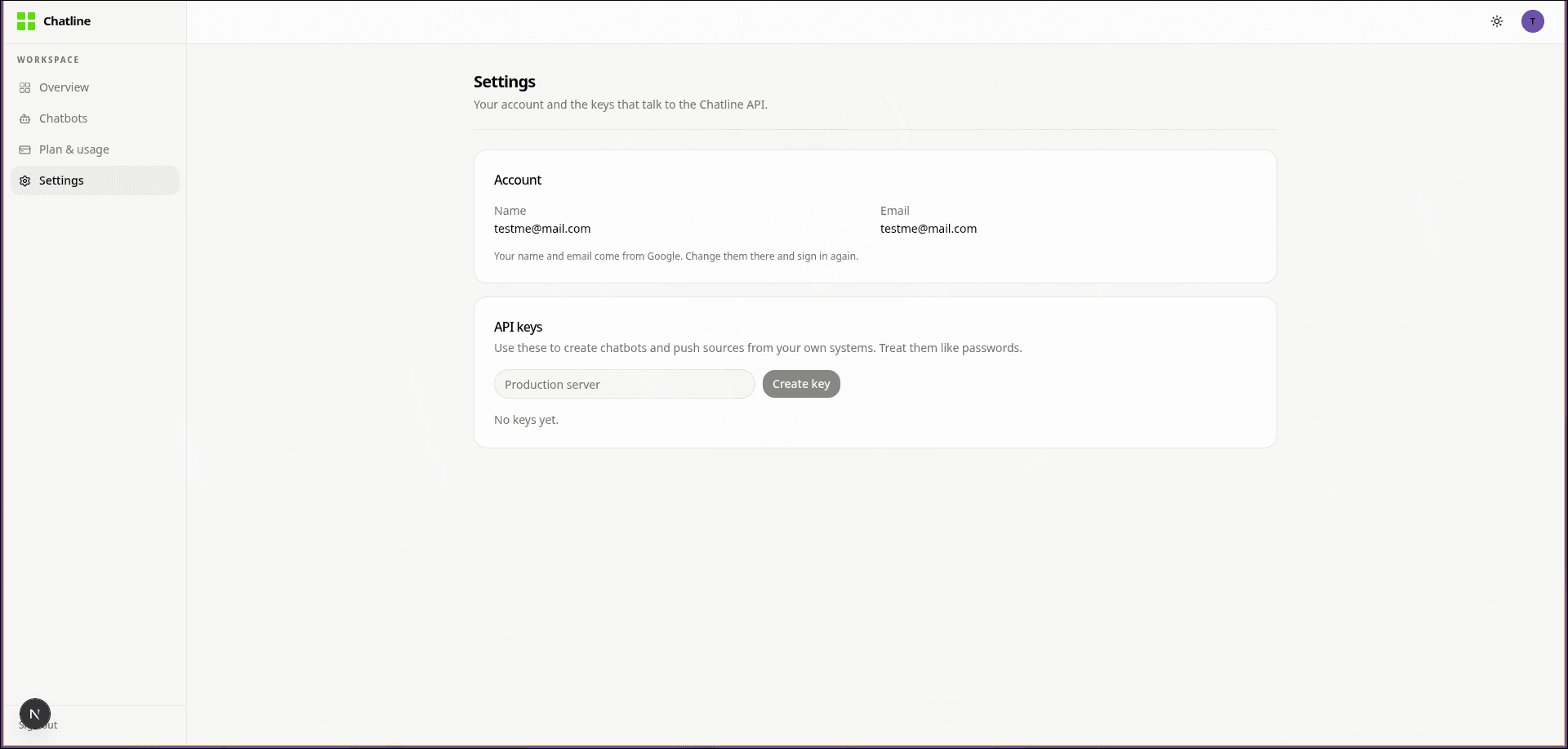This screenshot has height=749, width=1568.
Task: Click the 'Your account and the keys' subtitle
Action: point(621,105)
